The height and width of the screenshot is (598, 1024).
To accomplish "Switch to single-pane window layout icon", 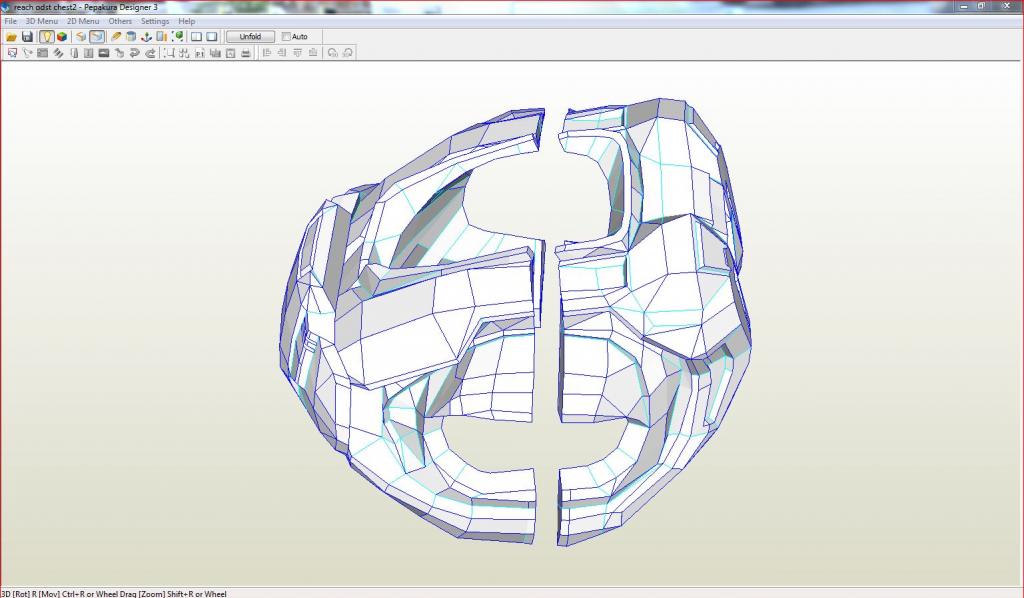I will (x=212, y=37).
